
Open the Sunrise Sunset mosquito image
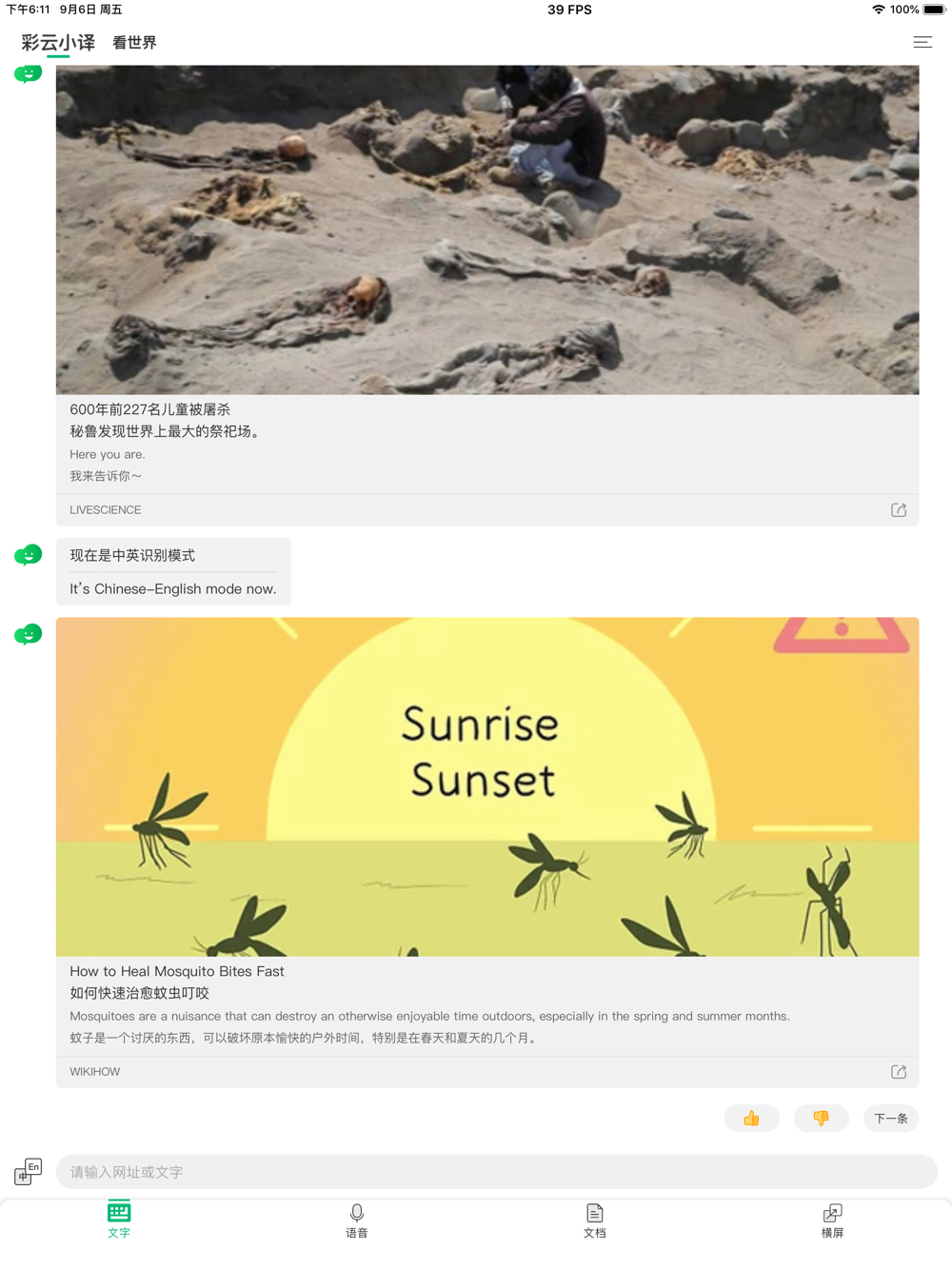click(x=487, y=787)
